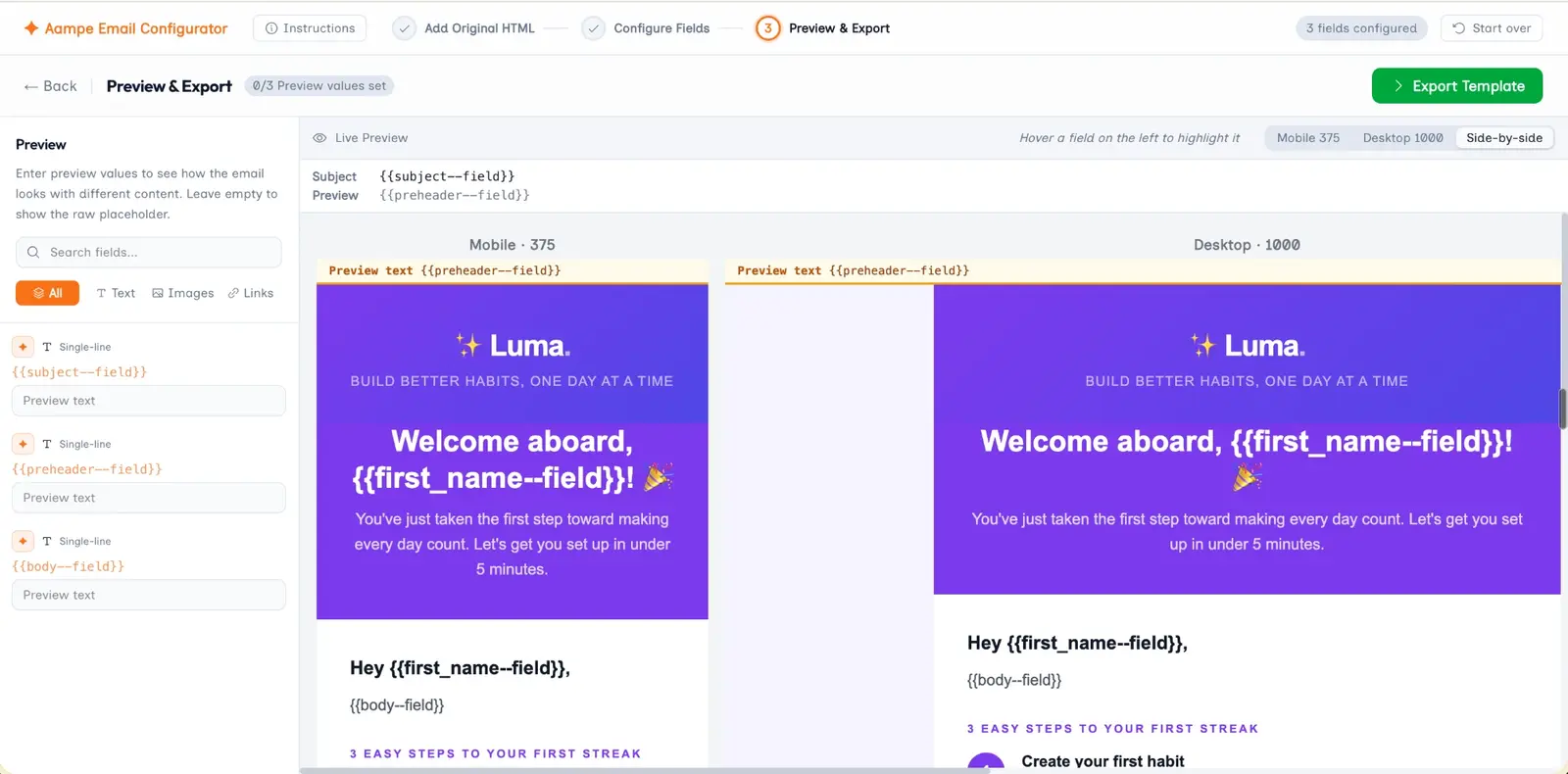Click the Back link
1568x774 pixels.
click(50, 86)
